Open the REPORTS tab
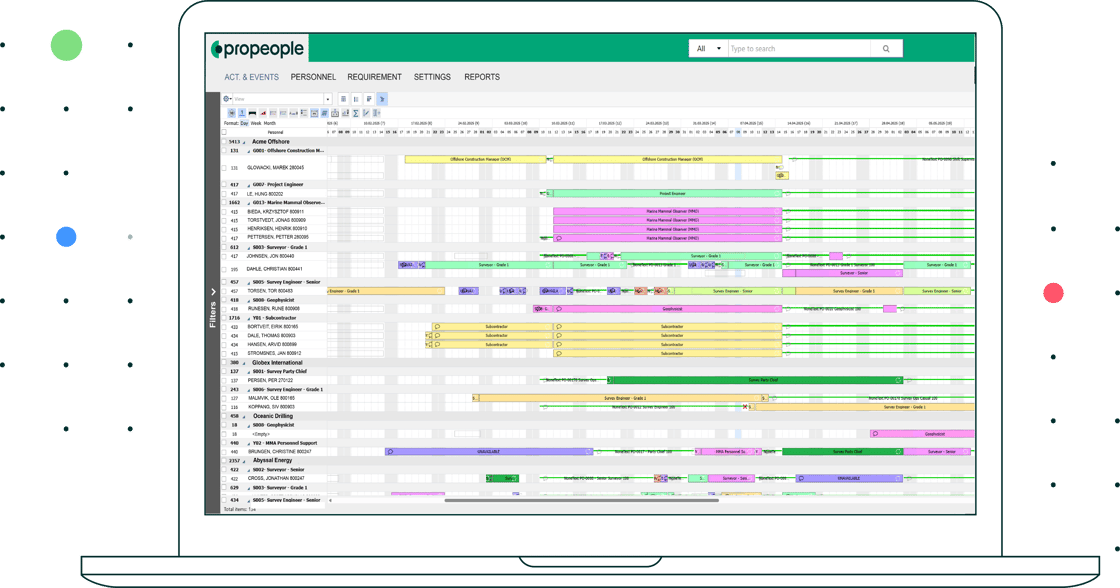 (482, 76)
